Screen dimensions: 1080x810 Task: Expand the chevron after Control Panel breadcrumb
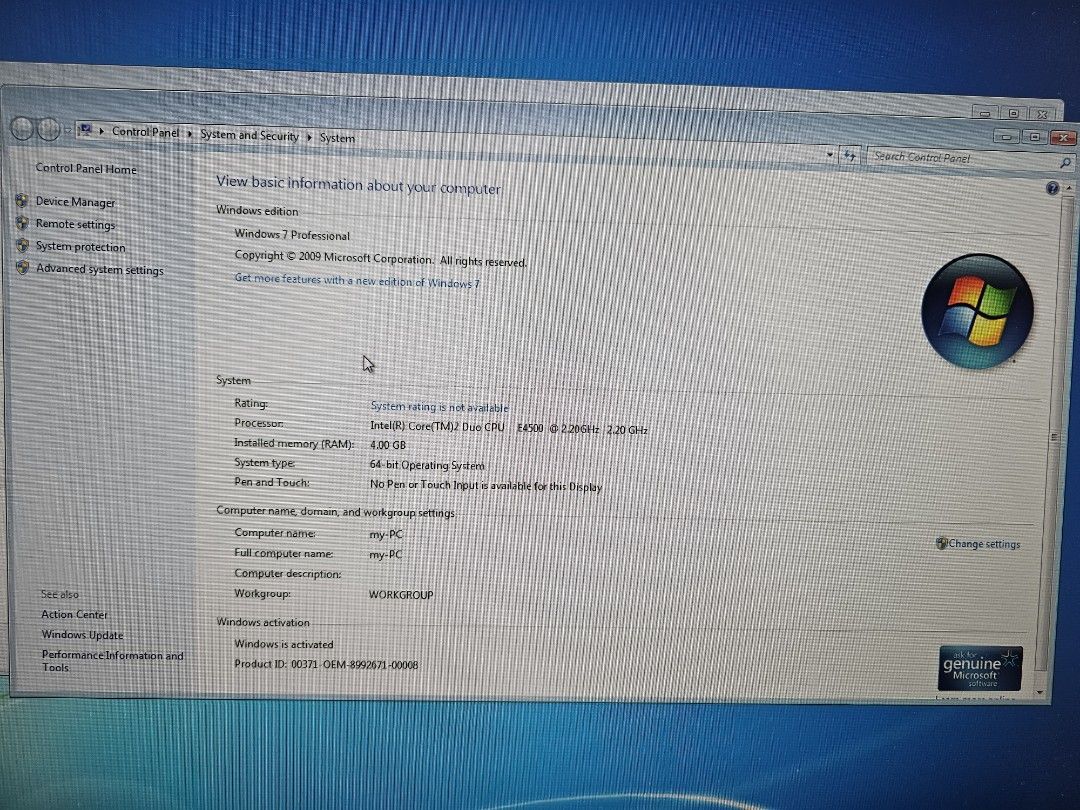(x=188, y=133)
